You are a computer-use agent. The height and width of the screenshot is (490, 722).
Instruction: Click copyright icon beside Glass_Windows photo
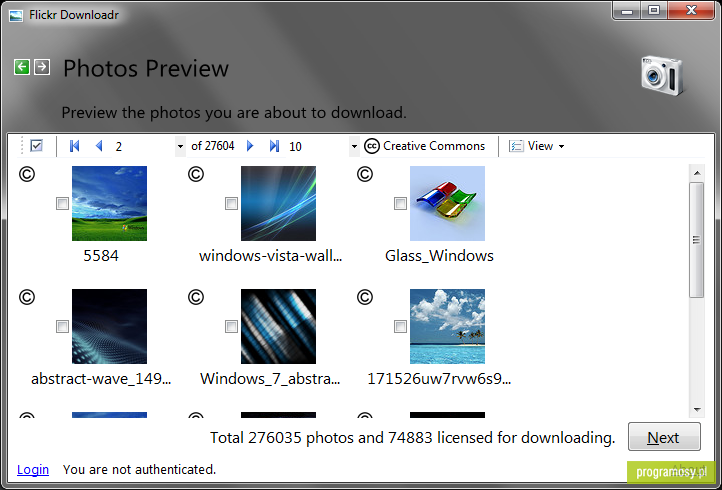365,175
